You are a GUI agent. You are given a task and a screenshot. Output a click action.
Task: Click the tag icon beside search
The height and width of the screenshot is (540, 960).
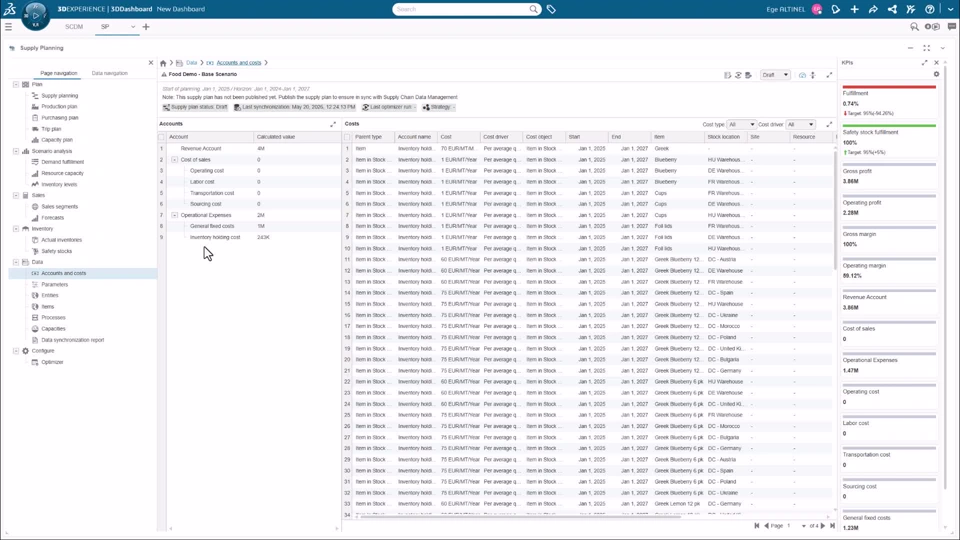pos(551,9)
